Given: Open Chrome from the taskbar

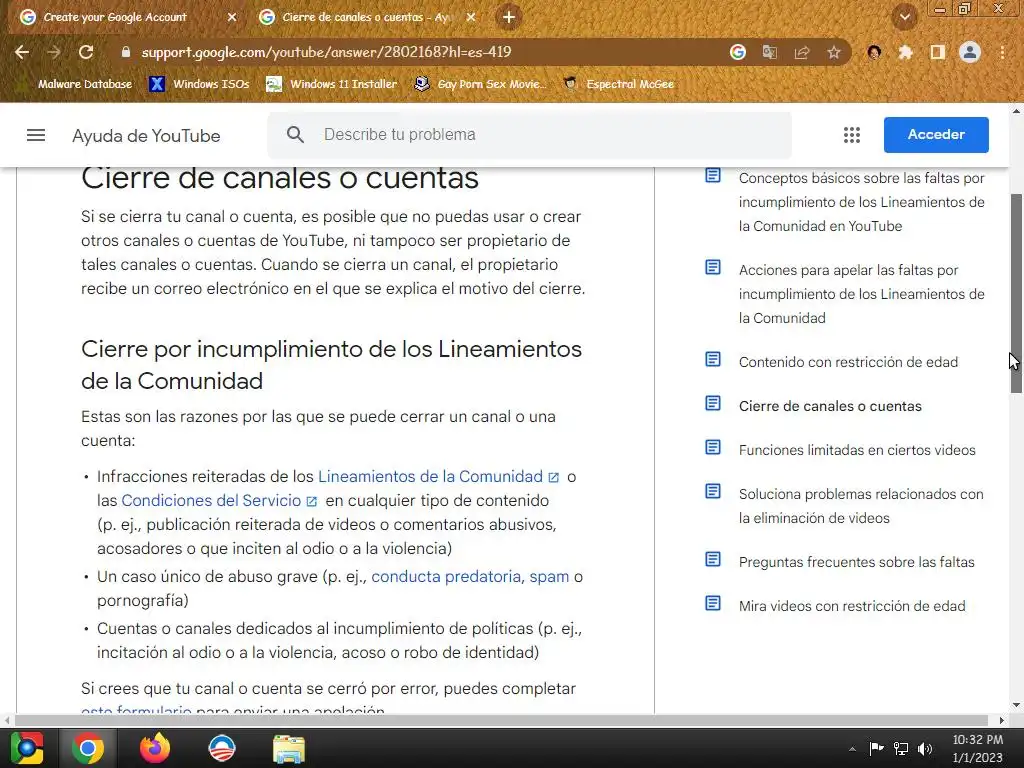Looking at the screenshot, I should (88, 748).
